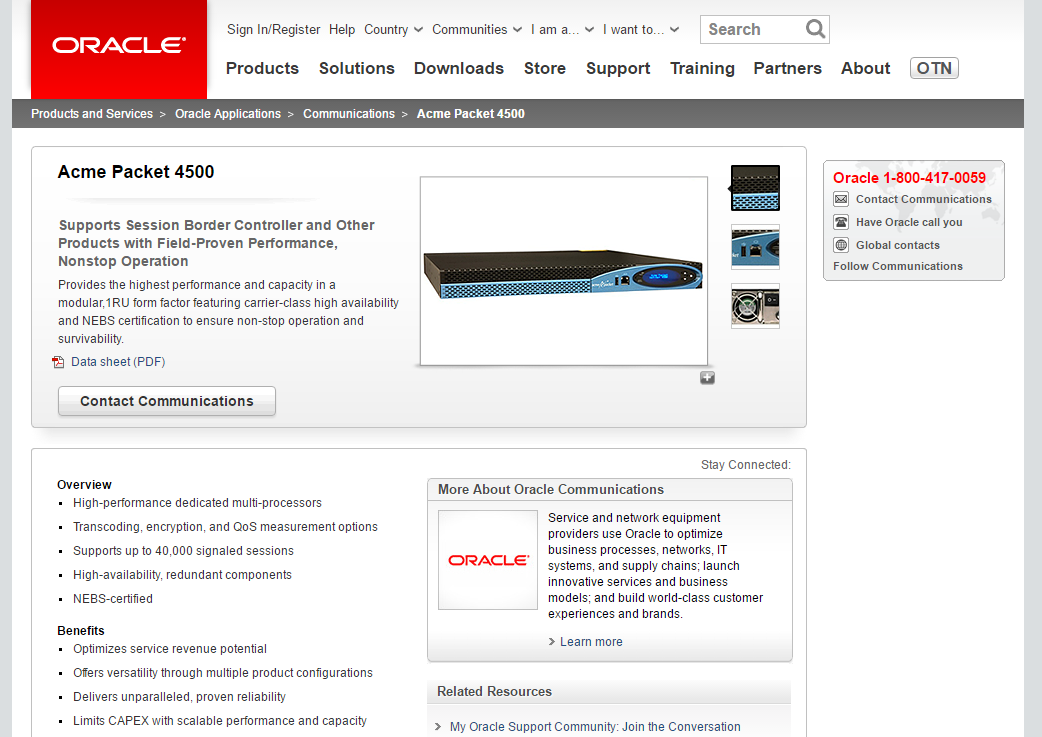Click the large Contact Communications button
The image size is (1042, 737).
167,401
